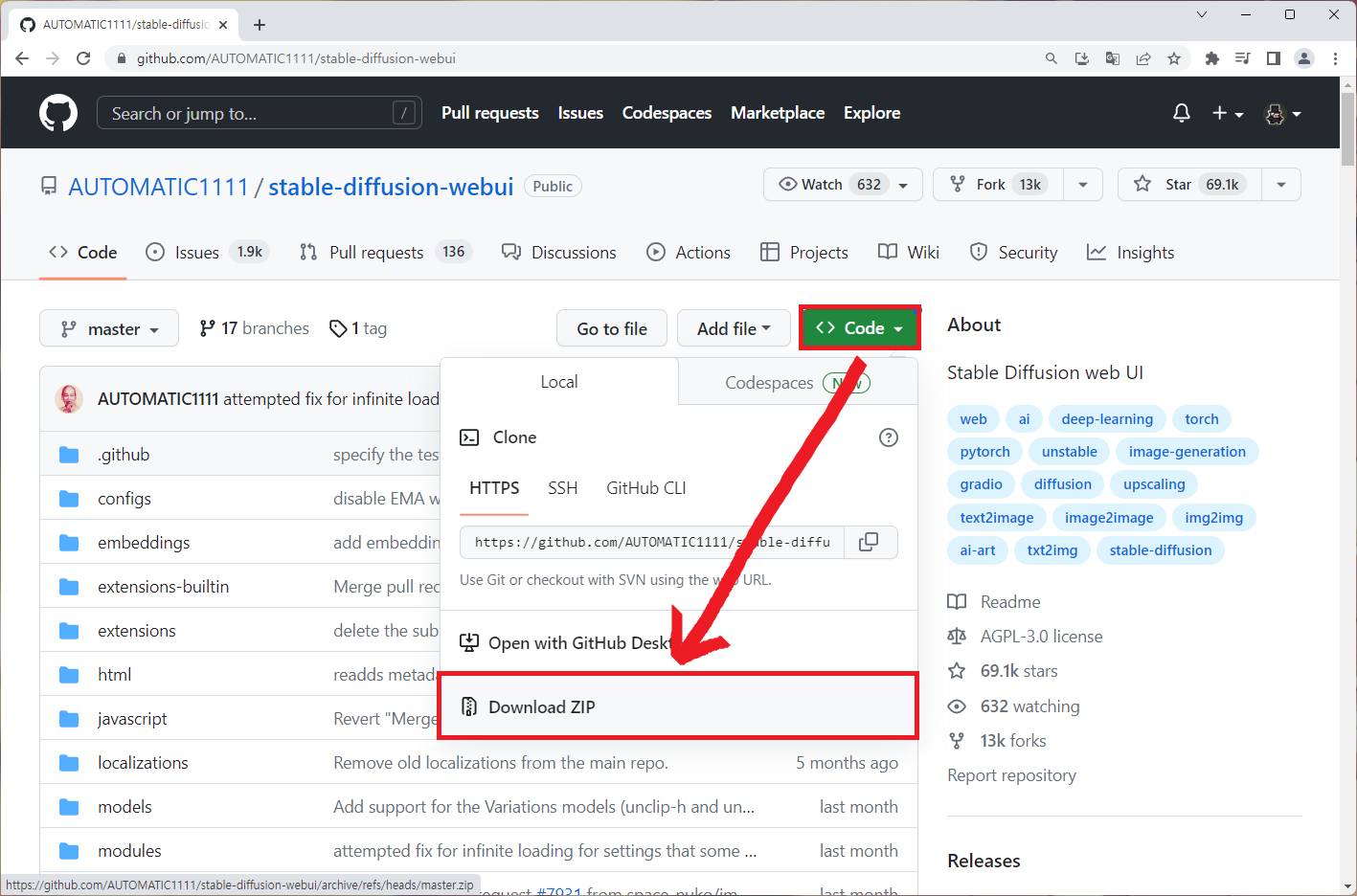This screenshot has width=1357, height=896.
Task: Reload the page
Action: pos(83,58)
